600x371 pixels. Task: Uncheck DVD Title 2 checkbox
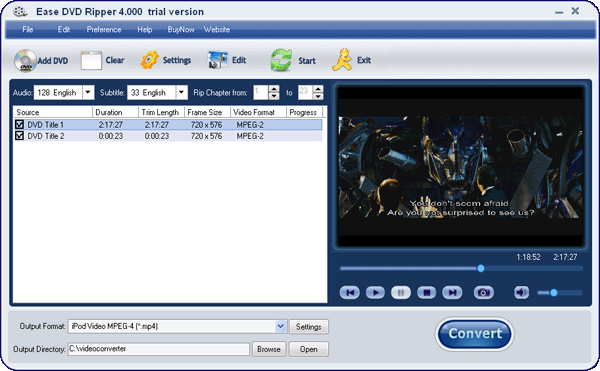click(x=20, y=135)
